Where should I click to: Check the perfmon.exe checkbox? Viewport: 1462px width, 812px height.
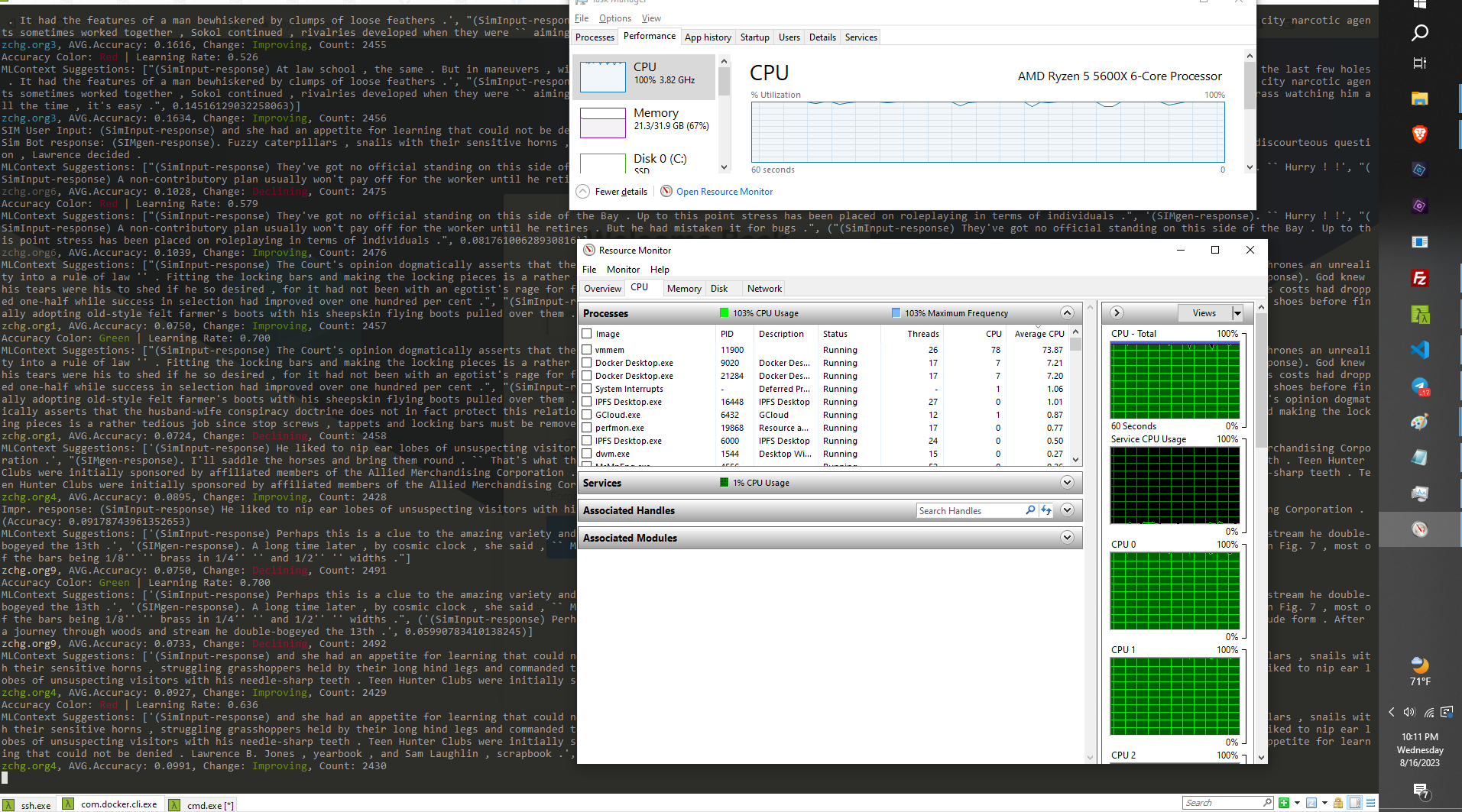tap(587, 428)
